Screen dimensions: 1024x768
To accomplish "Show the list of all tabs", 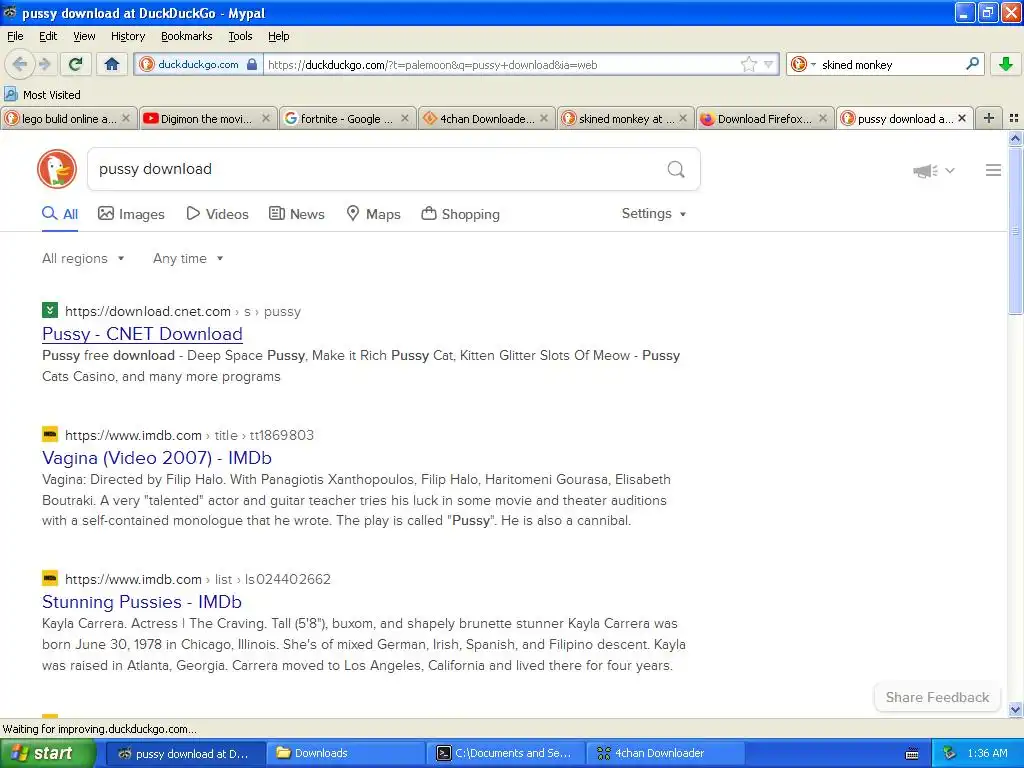I will 1014,118.
